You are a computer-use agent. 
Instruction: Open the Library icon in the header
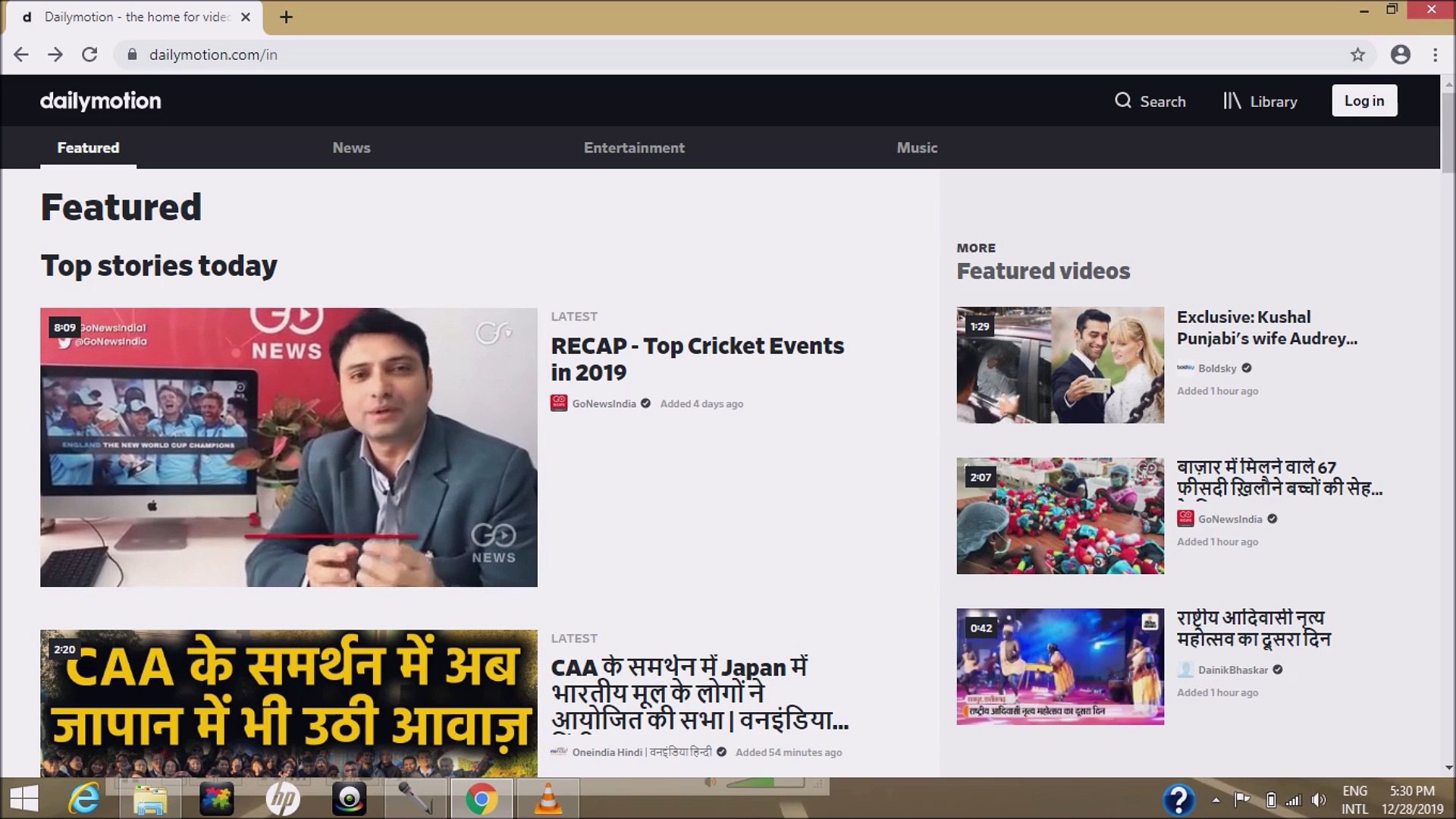[1232, 101]
